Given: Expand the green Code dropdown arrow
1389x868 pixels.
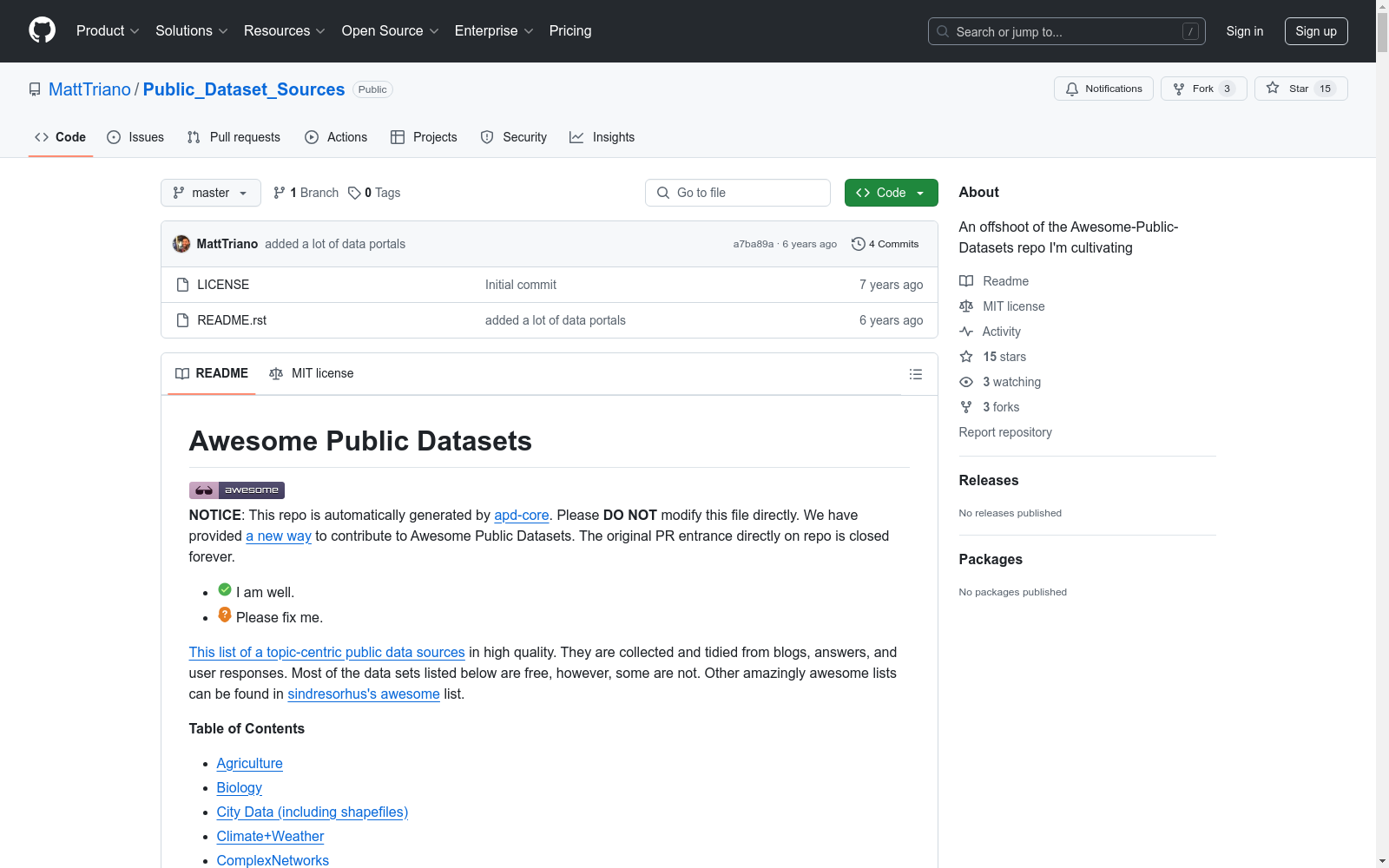Looking at the screenshot, I should click(920, 193).
